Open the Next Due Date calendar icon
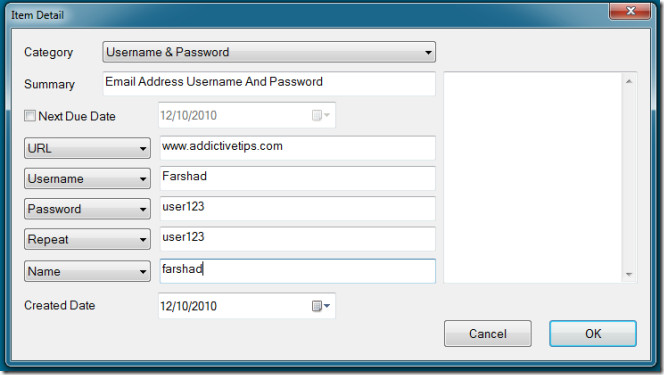The width and height of the screenshot is (664, 375). point(321,115)
